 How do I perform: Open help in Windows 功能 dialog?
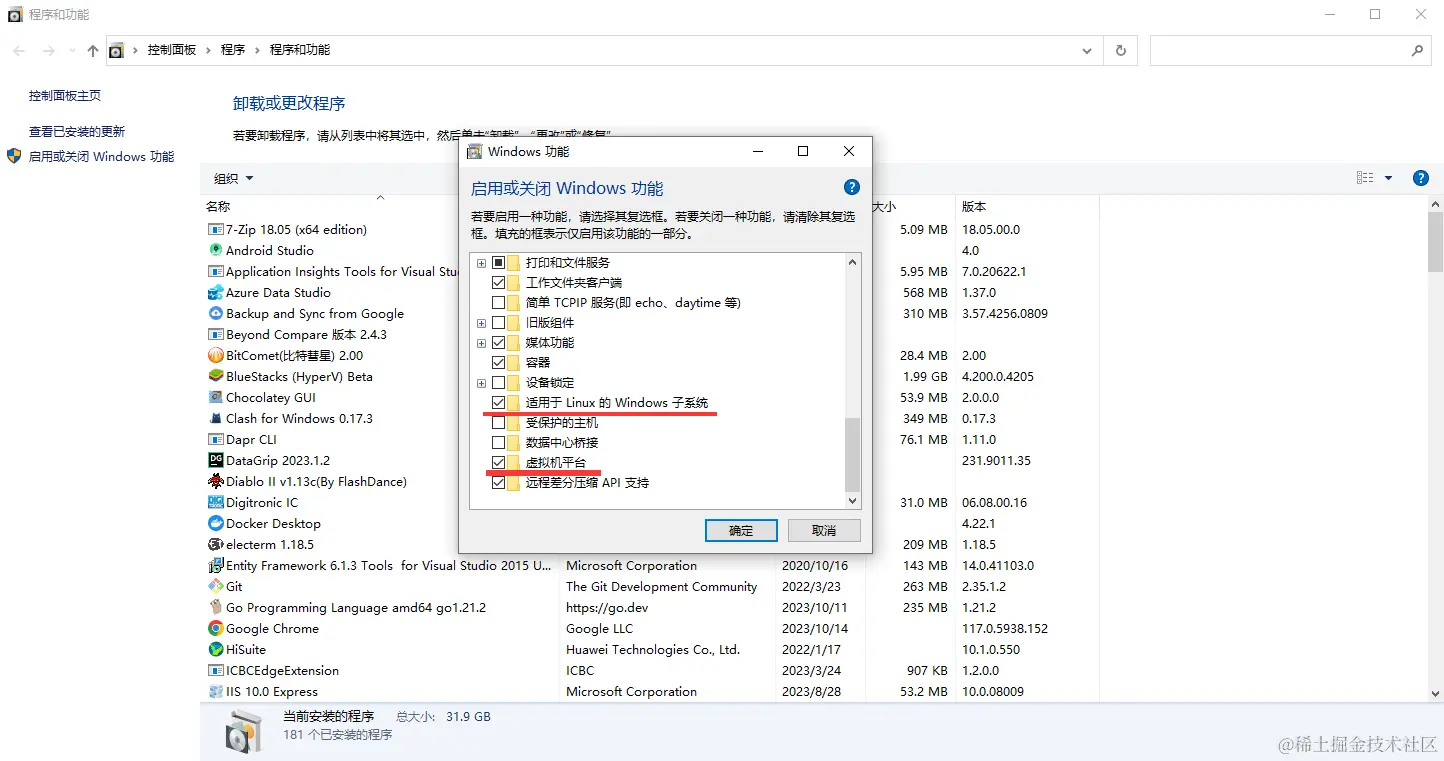pyautogui.click(x=852, y=187)
